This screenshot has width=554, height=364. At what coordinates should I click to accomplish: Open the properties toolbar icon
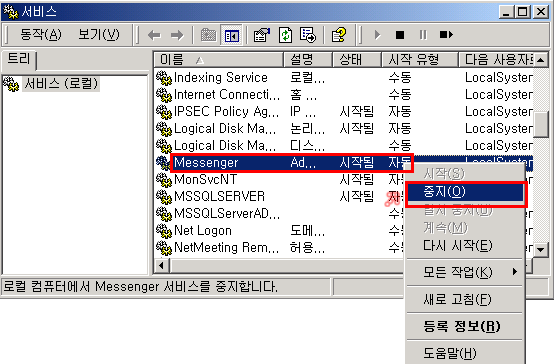click(262, 35)
